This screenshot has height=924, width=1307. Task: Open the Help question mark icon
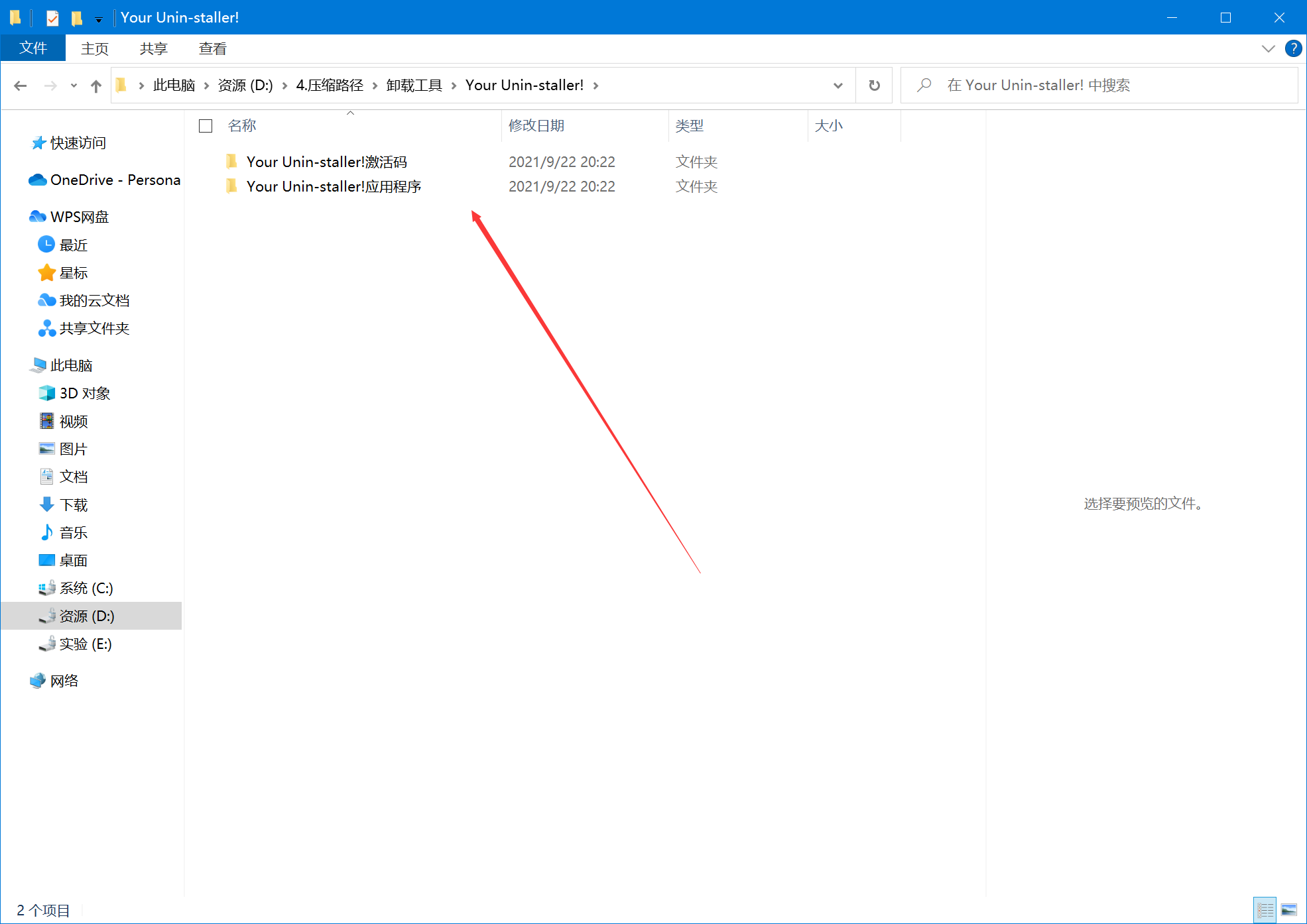[1292, 48]
